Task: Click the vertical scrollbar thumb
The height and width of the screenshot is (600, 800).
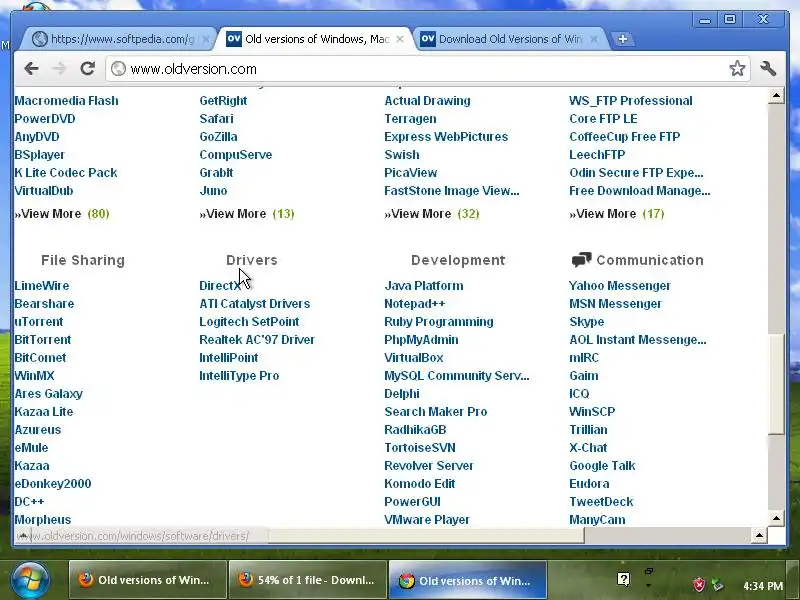Action: pyautogui.click(x=776, y=384)
